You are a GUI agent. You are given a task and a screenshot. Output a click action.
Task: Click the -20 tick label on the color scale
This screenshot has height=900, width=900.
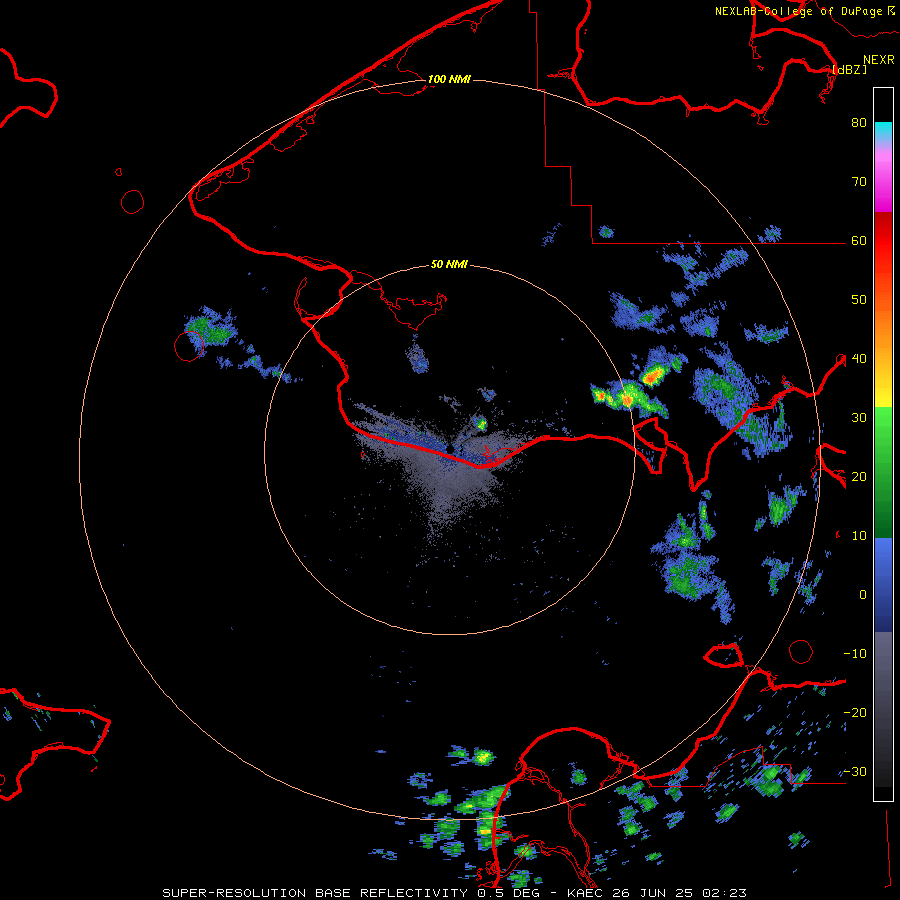point(855,713)
